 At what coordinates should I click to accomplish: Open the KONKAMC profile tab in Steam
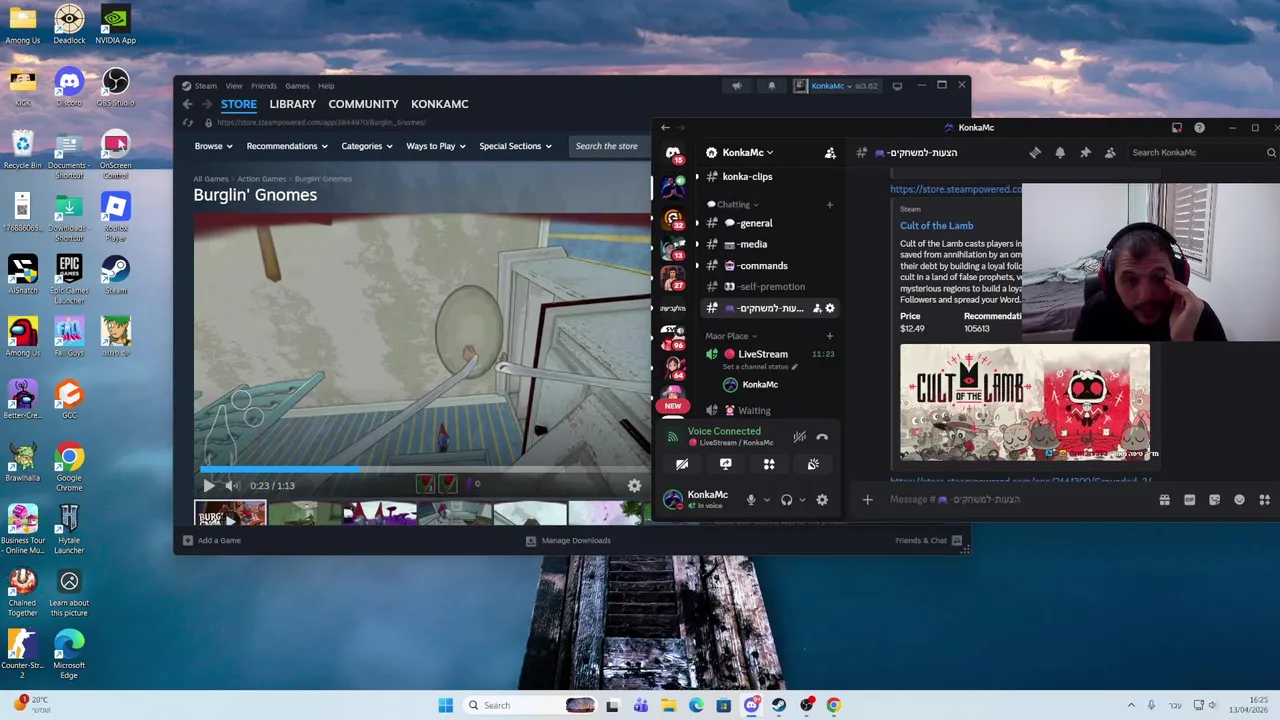coord(440,104)
